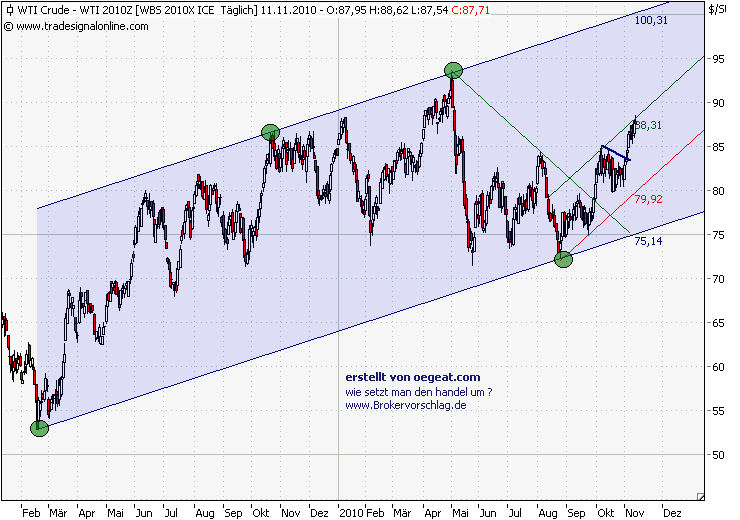Click the resize grip at the chart's bottom-right corner
This screenshot has width=740, height=520.
pyautogui.click(x=700, y=496)
